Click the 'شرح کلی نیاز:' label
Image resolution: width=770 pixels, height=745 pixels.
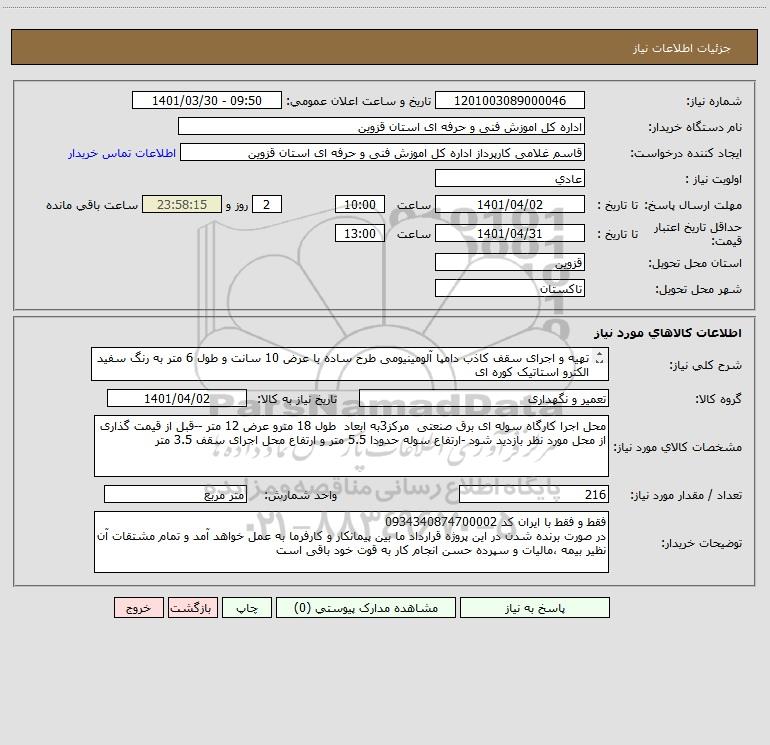click(x=706, y=365)
